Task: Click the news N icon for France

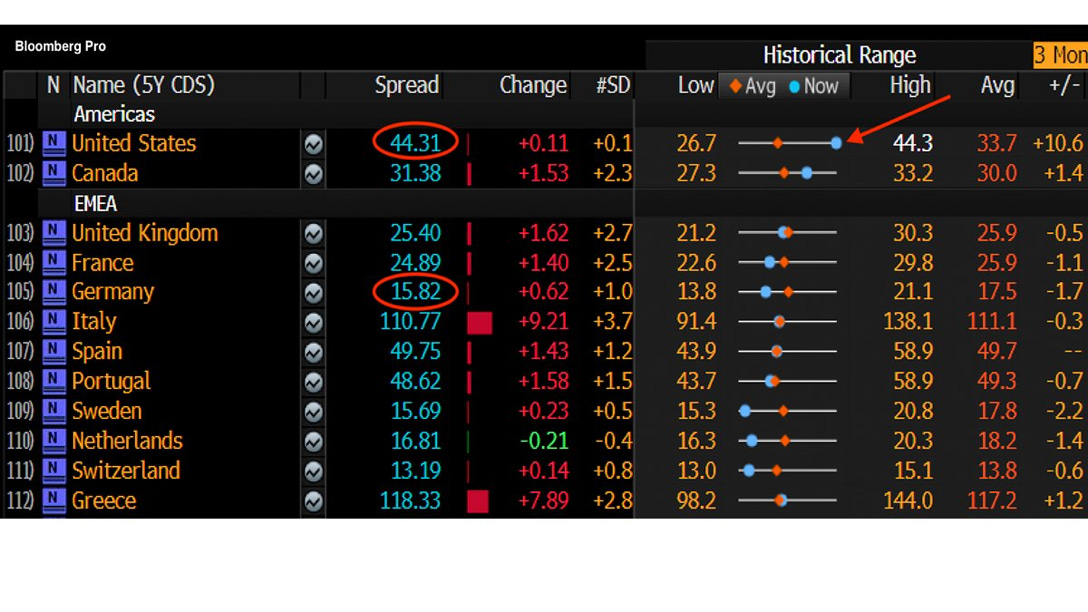Action: point(53,263)
